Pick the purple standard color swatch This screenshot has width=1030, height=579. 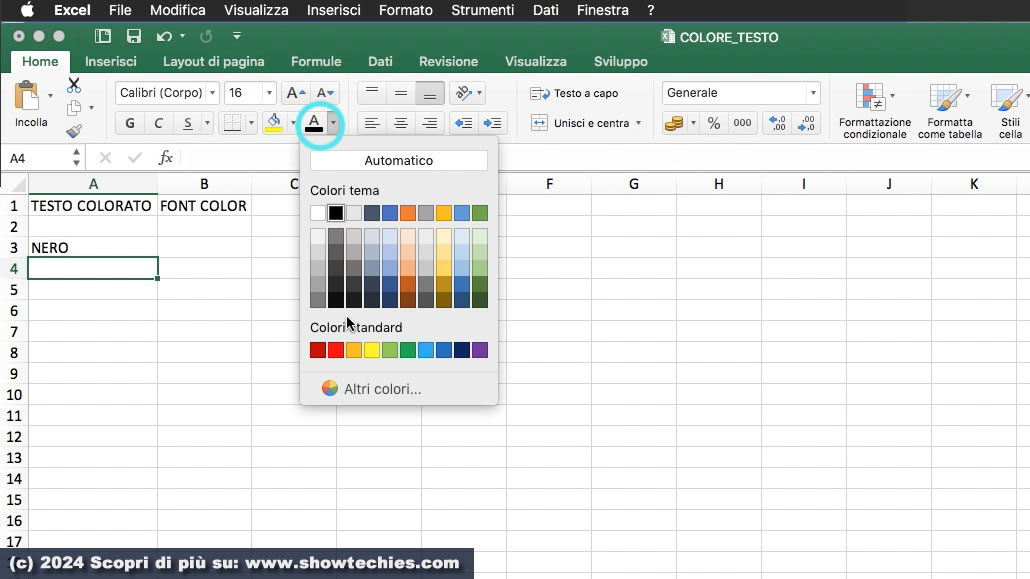click(x=480, y=350)
